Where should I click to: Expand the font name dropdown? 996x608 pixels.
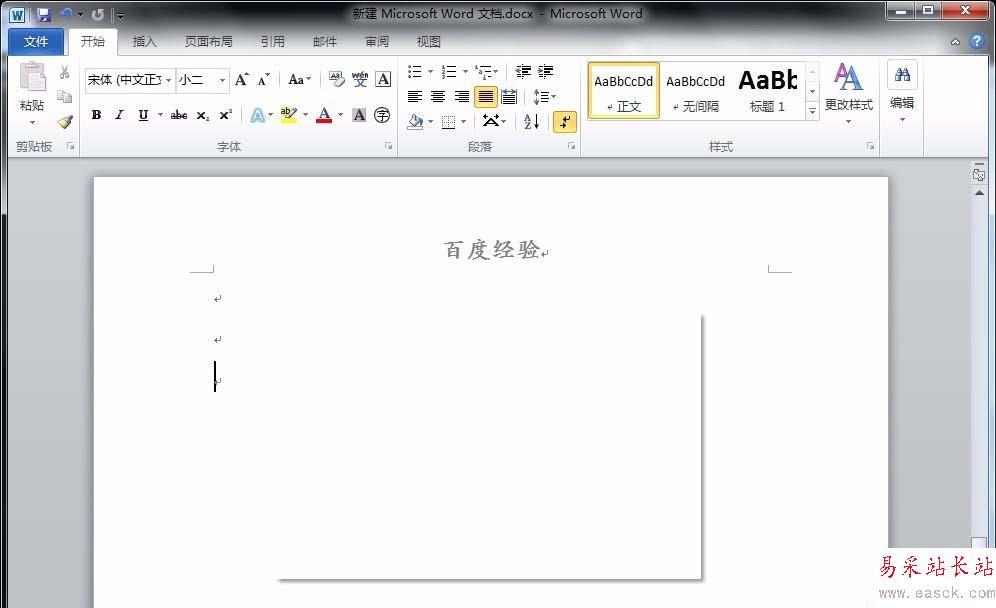168,80
